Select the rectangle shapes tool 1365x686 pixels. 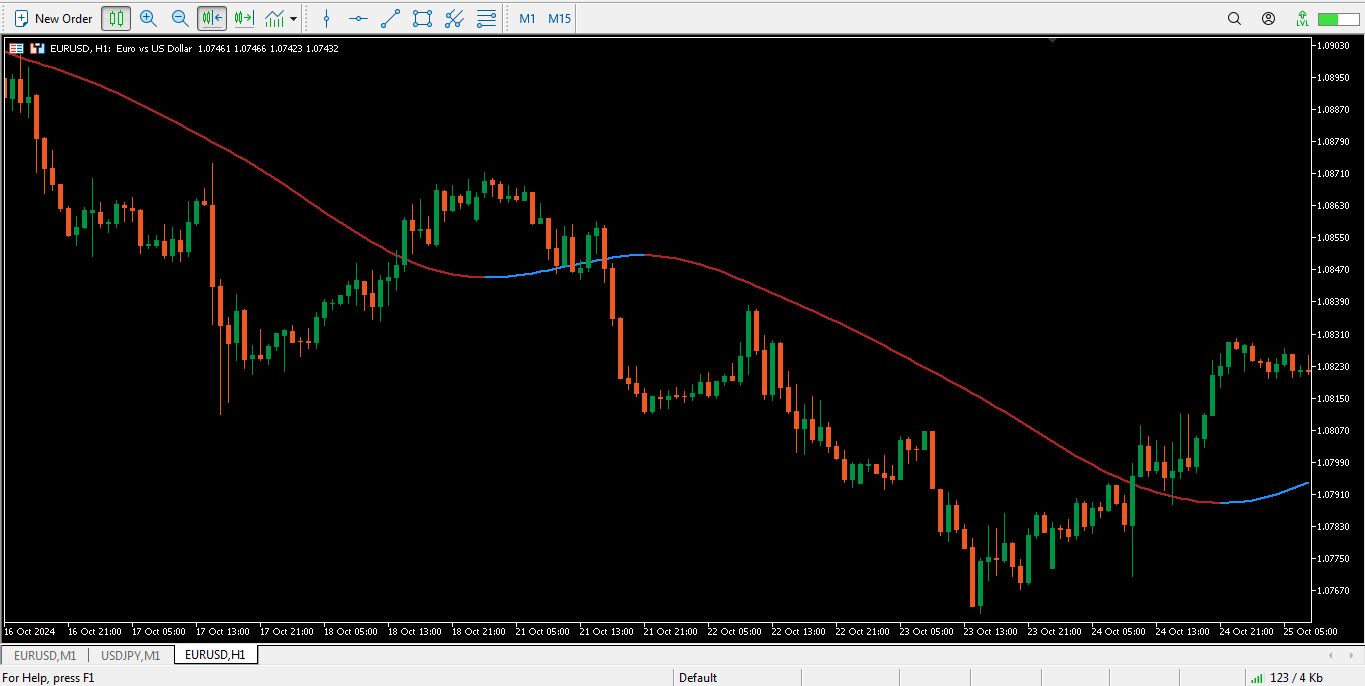422,18
